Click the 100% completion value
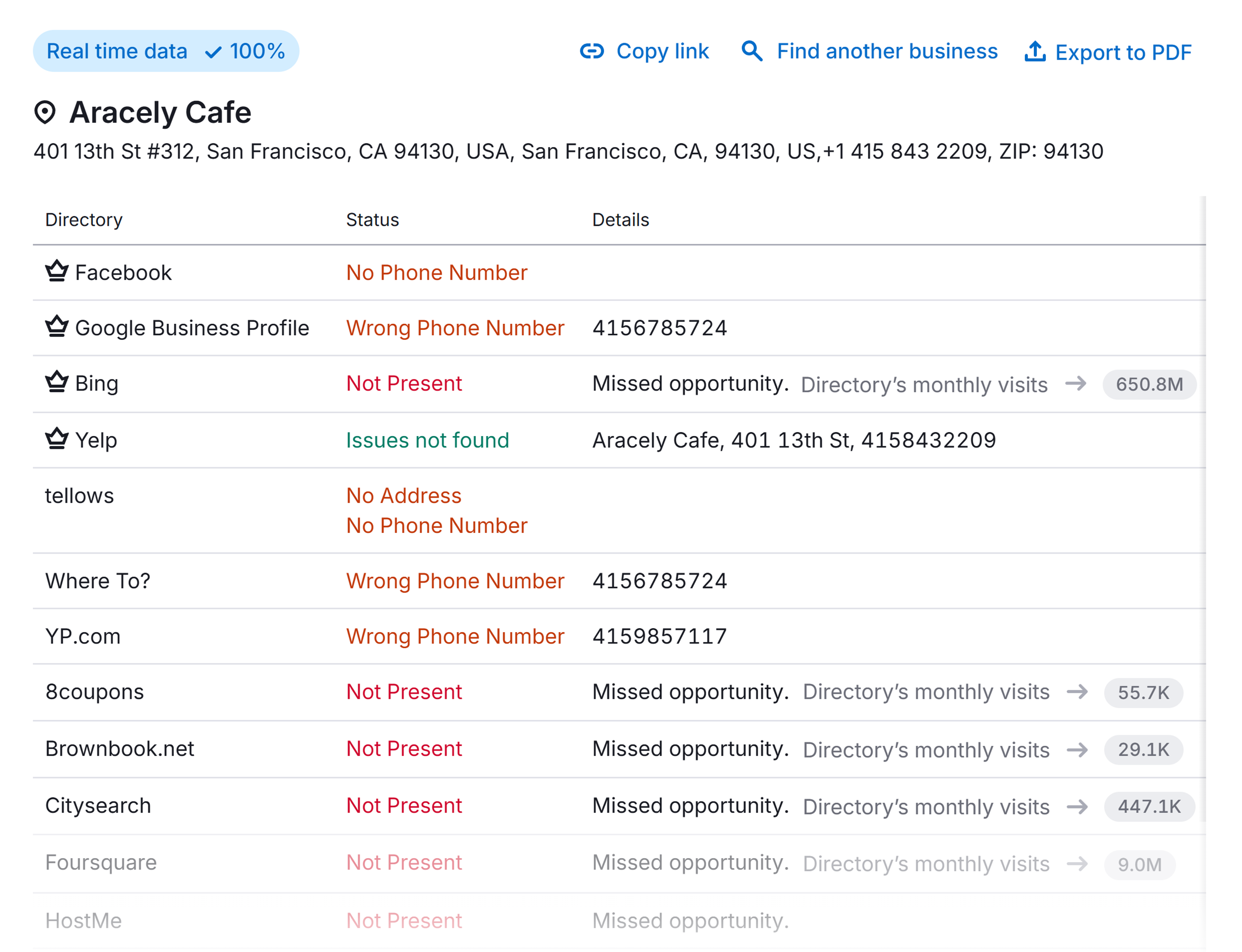Screen dimensions: 1242x952 [257, 51]
